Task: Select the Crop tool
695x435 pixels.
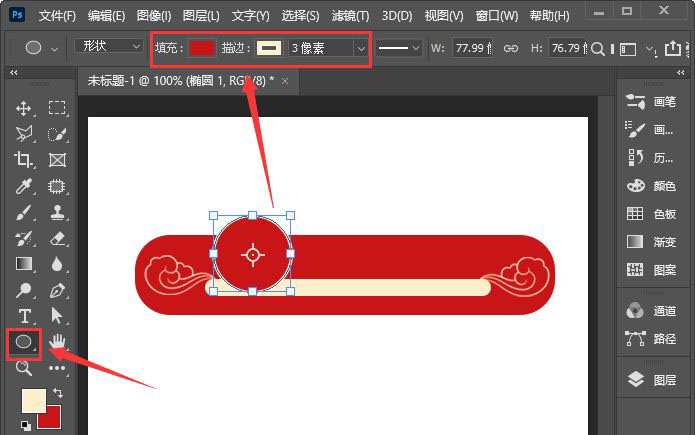Action: [24, 159]
